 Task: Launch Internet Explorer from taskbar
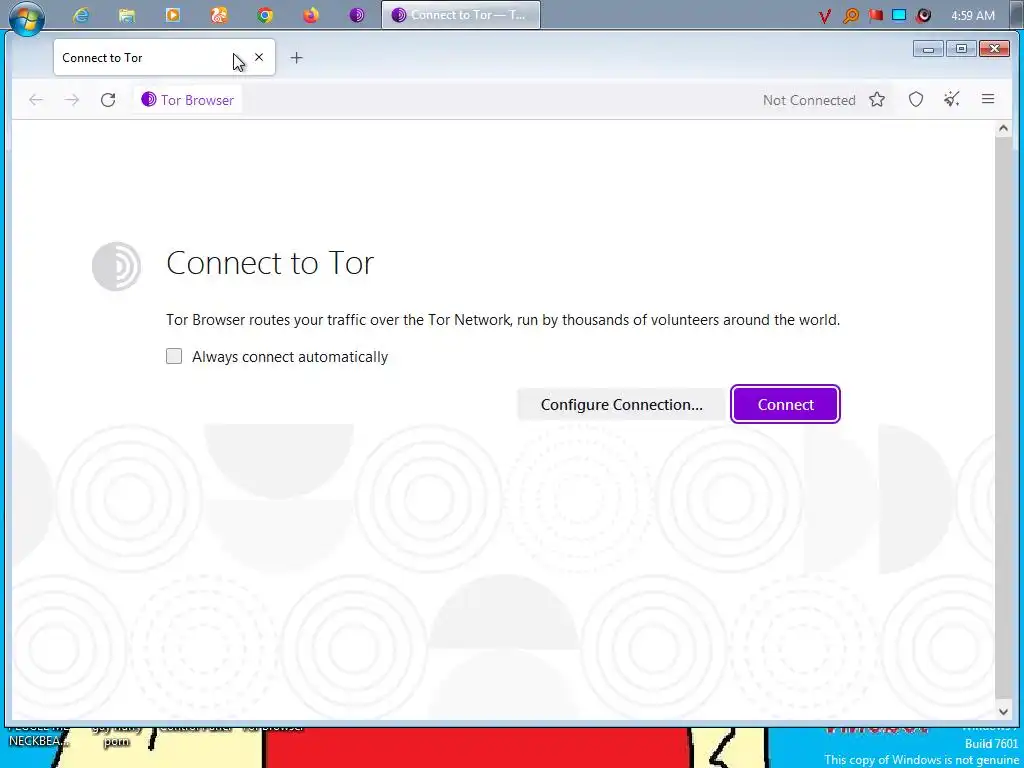pos(81,15)
